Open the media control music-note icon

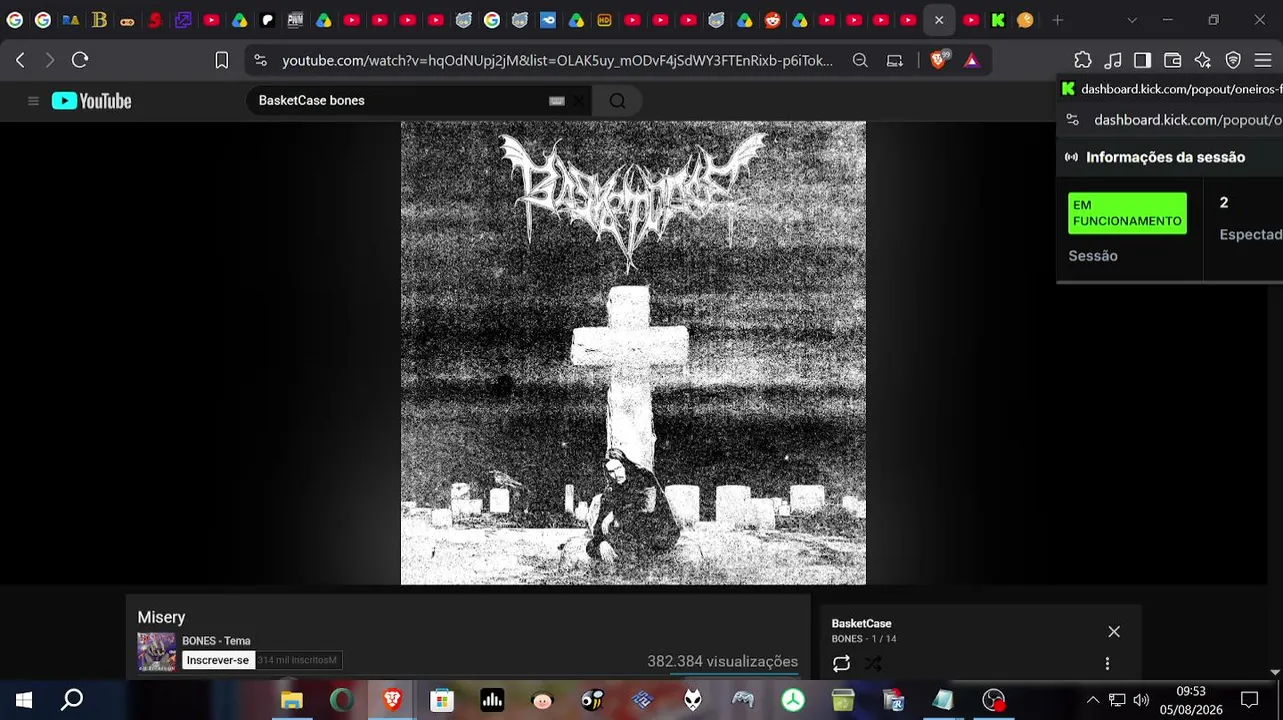tap(1113, 60)
